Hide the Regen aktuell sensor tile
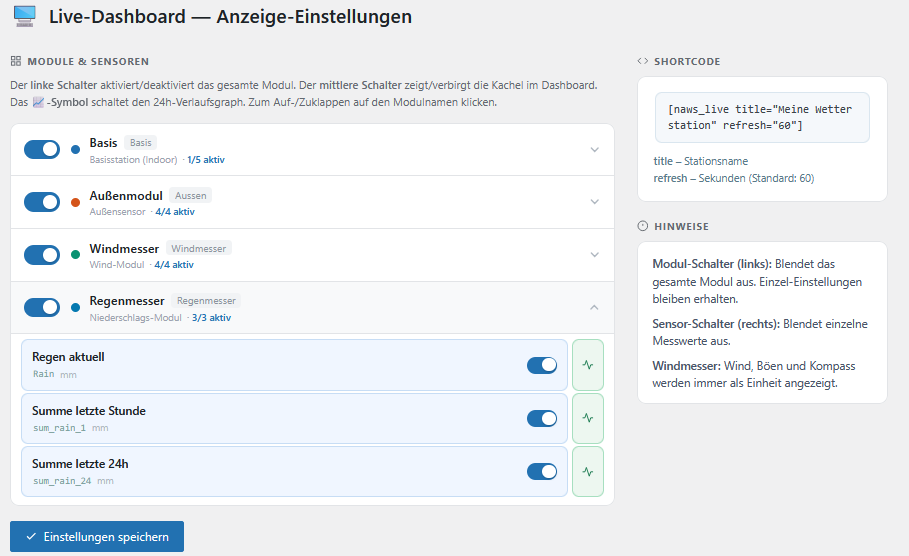Image resolution: width=909 pixels, height=556 pixels. 541,365
